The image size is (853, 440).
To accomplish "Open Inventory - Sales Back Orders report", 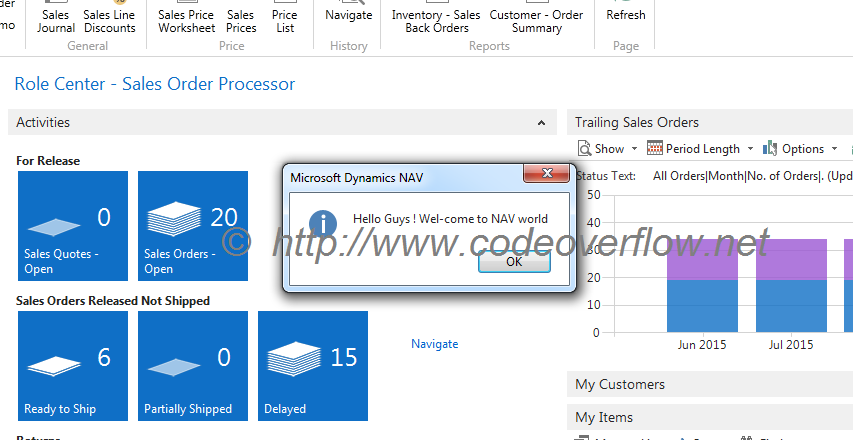I will [436, 16].
